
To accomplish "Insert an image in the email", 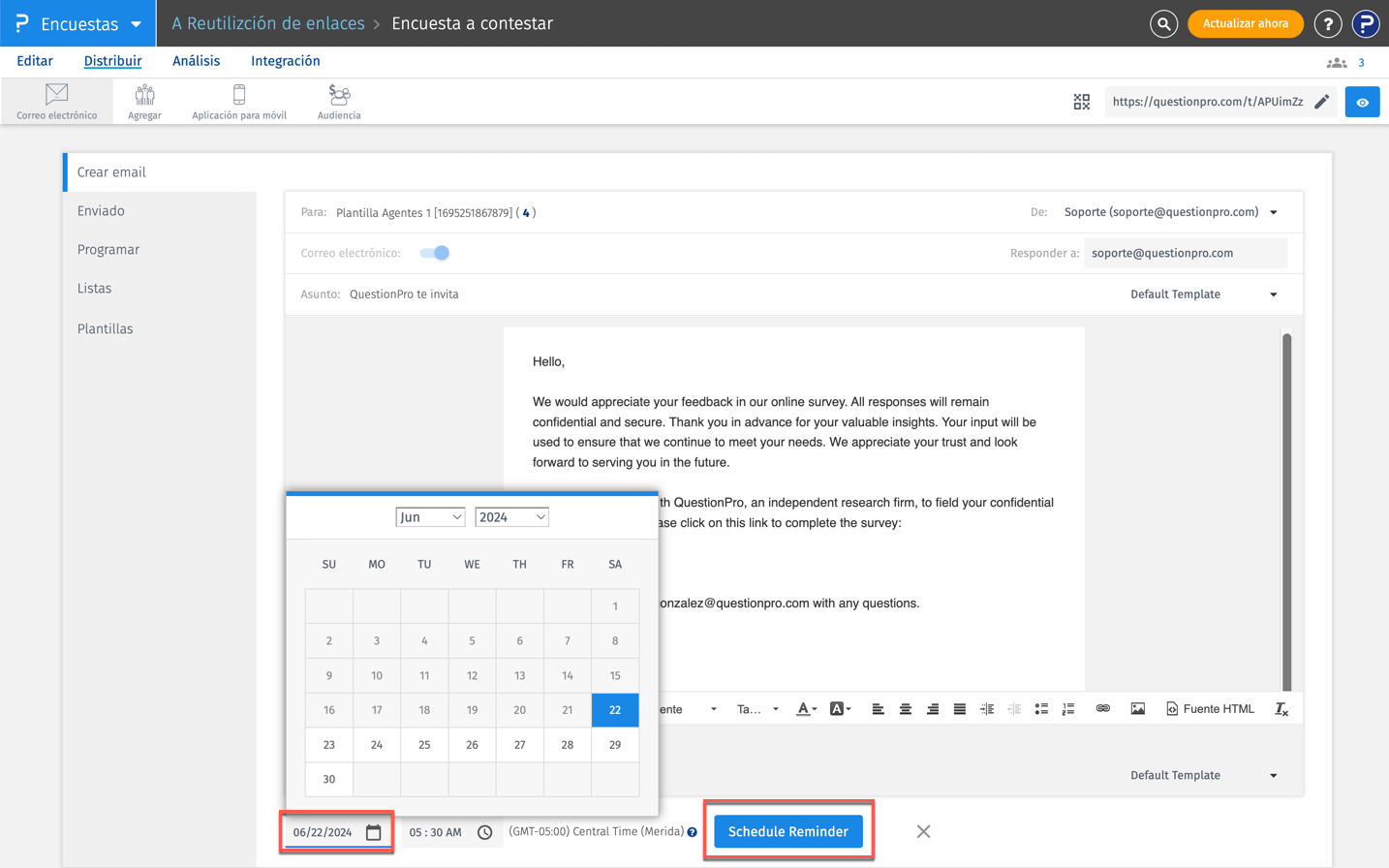I will coord(1137,709).
